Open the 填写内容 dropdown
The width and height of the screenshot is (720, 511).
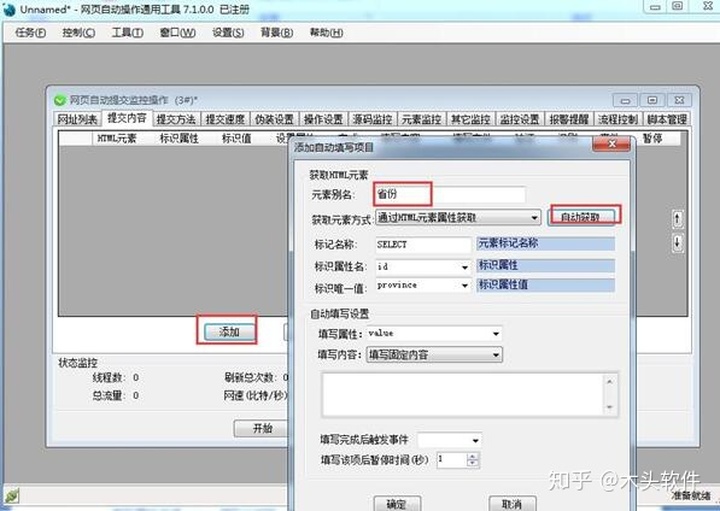434,355
